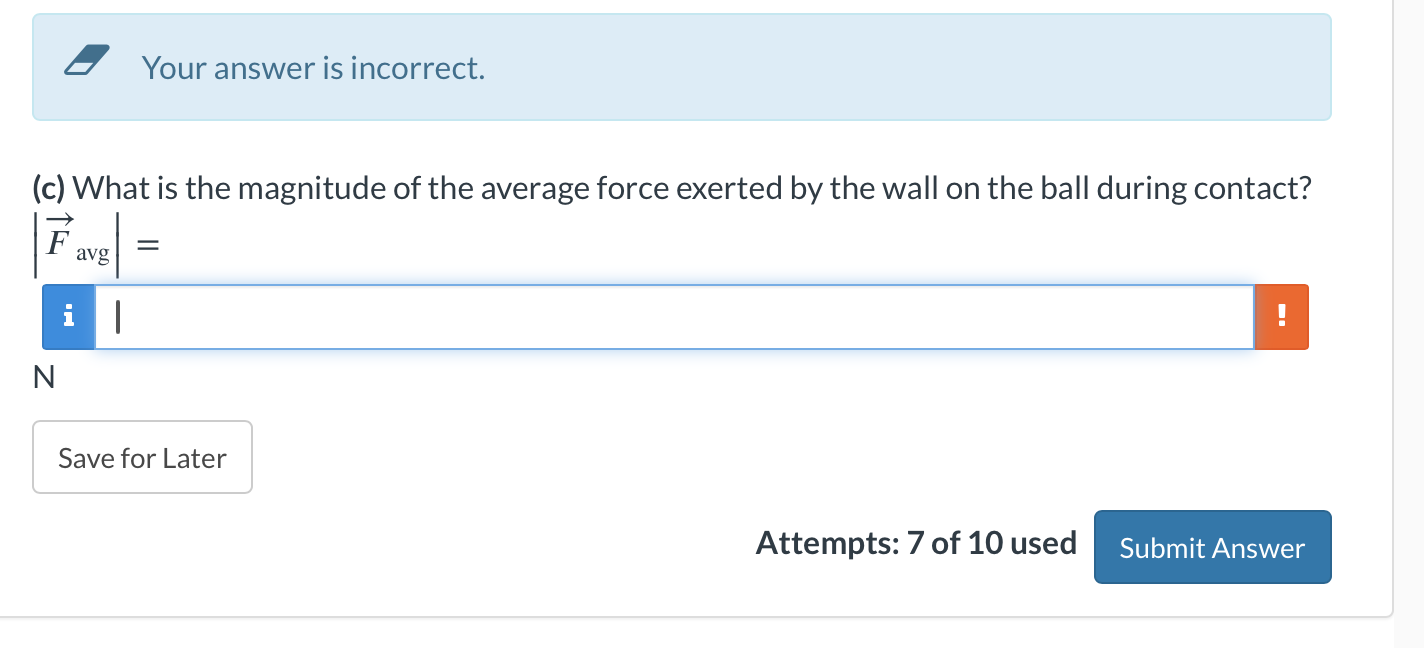Click the orange incorrect-answer indicator icon
The image size is (1424, 648).
click(x=1281, y=316)
